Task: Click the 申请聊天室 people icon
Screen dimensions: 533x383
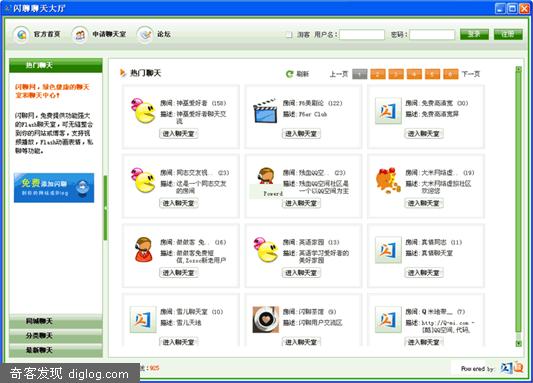Action: click(80, 34)
